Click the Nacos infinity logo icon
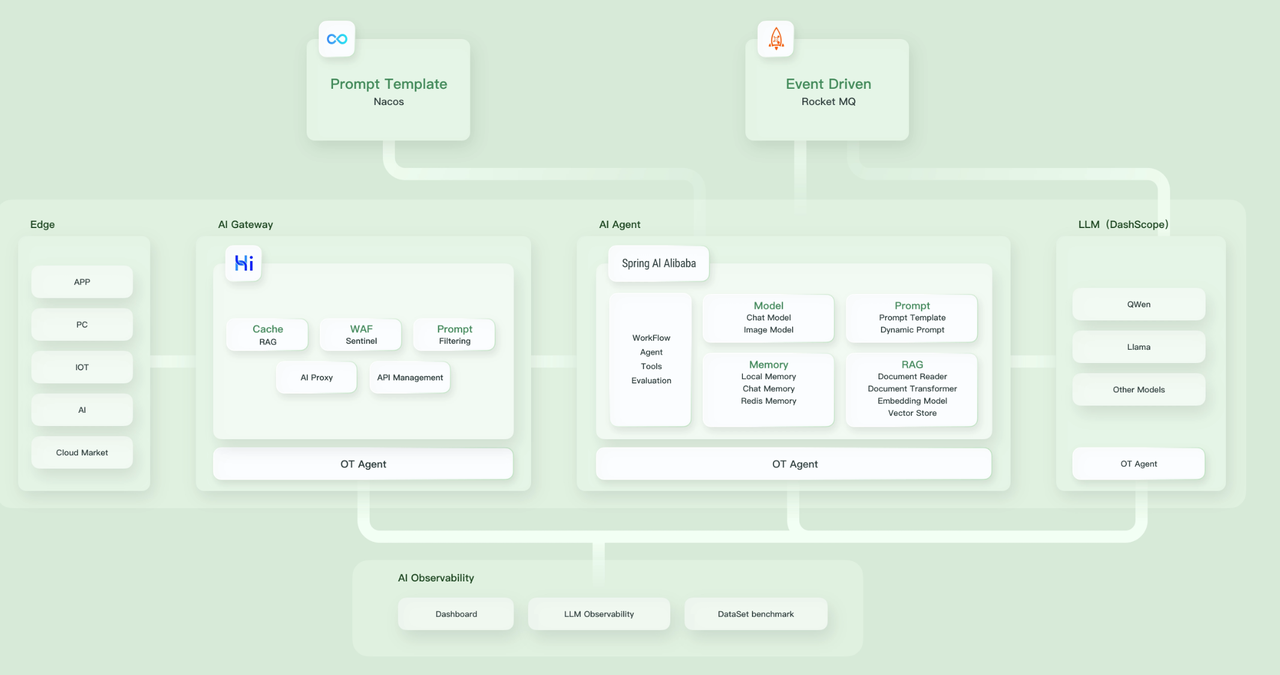Viewport: 1280px width, 675px height. click(x=337, y=39)
